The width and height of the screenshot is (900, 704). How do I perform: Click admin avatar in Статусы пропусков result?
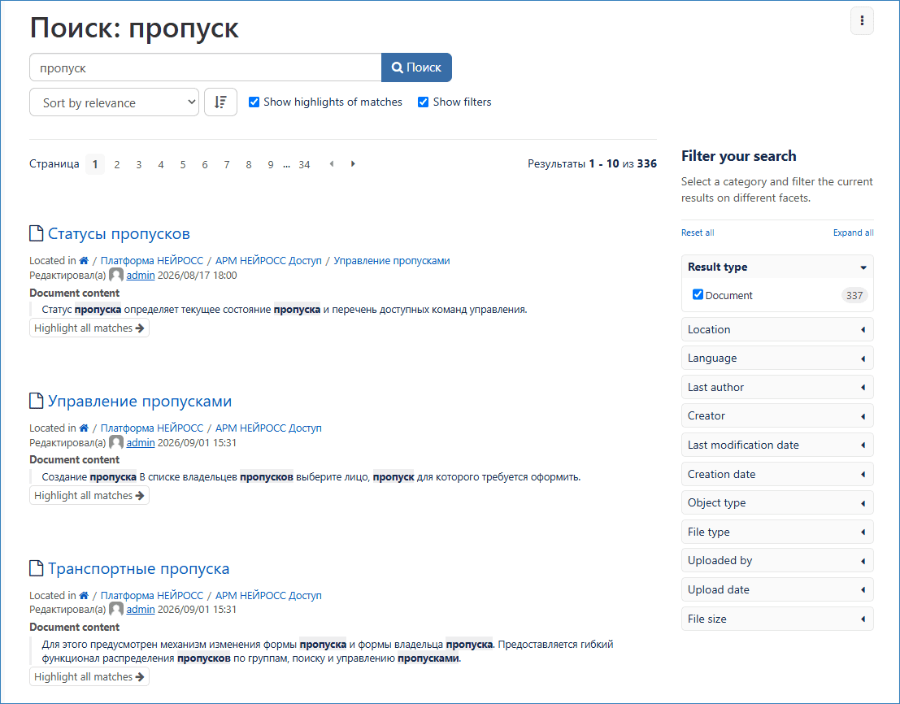(x=117, y=275)
